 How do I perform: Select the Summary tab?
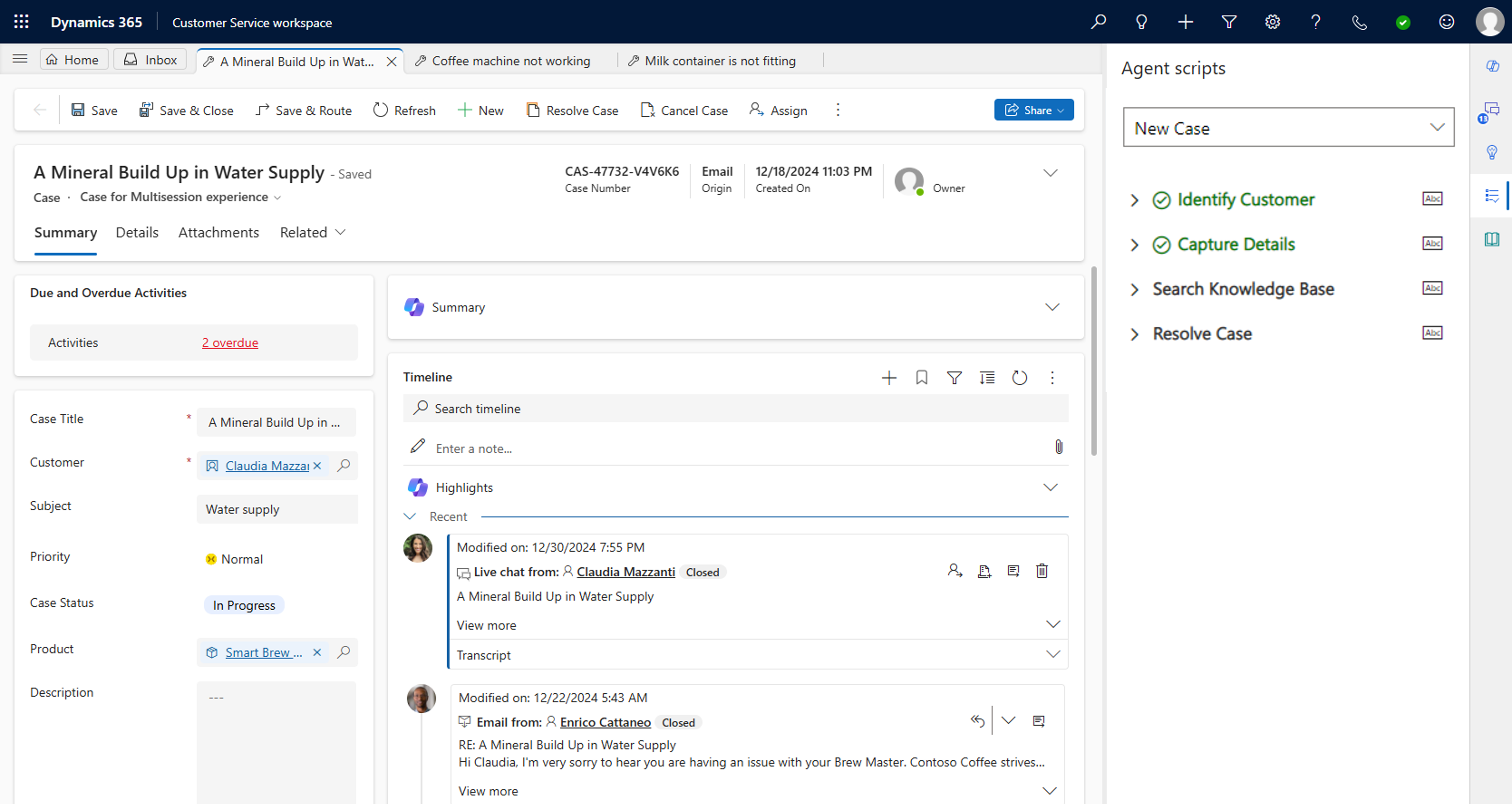[x=65, y=232]
